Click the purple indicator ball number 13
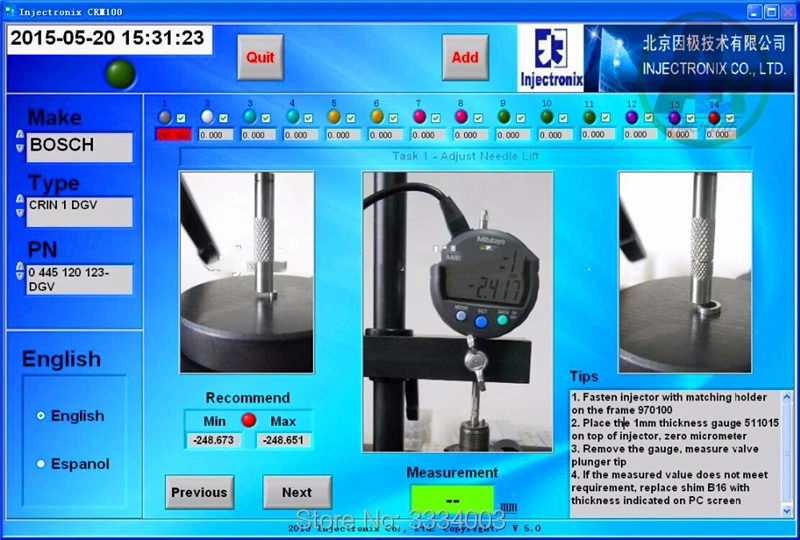The image size is (800, 540). pyautogui.click(x=674, y=118)
